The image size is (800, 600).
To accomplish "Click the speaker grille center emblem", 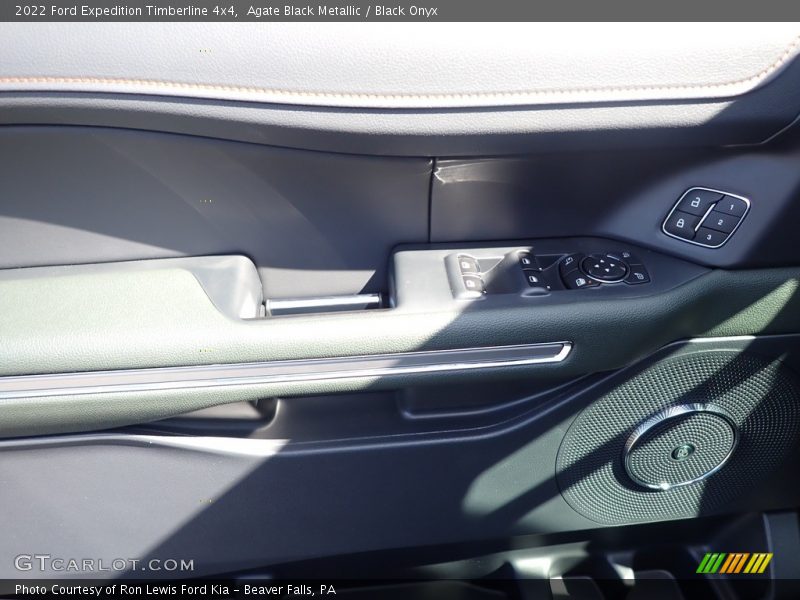I will (682, 451).
